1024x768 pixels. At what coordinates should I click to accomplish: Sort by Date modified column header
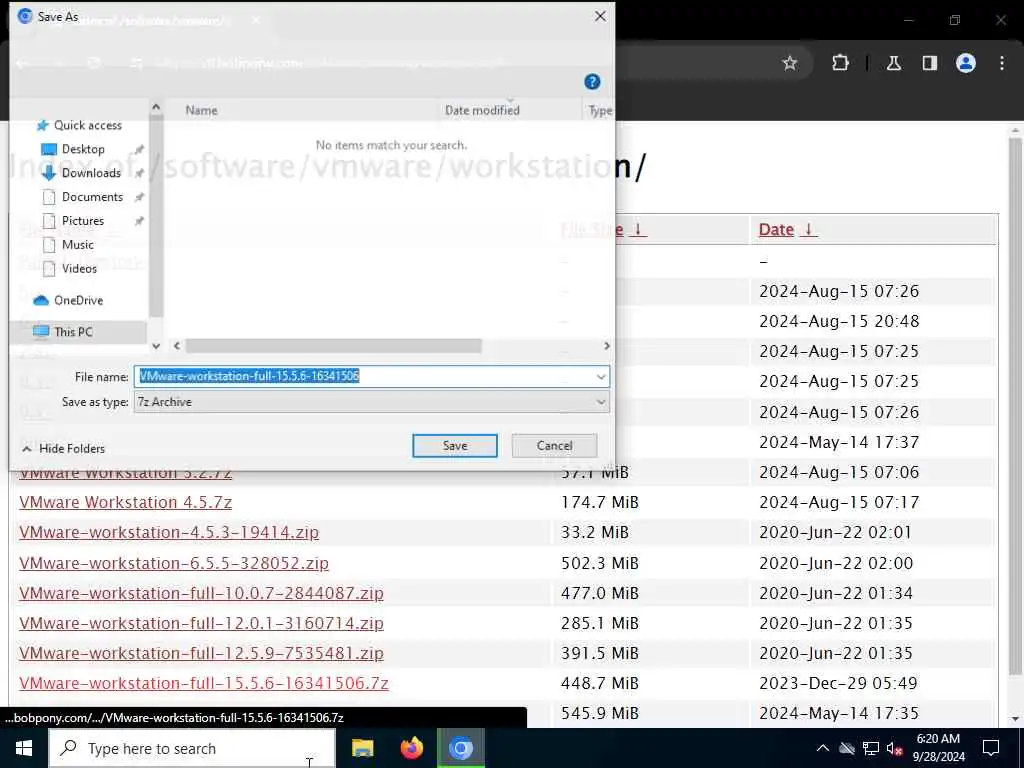coord(482,110)
